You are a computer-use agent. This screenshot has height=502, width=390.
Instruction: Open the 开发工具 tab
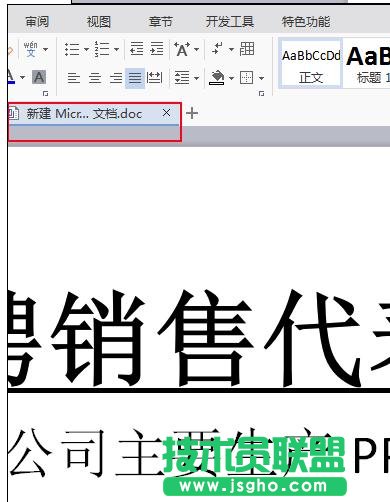[x=230, y=22]
